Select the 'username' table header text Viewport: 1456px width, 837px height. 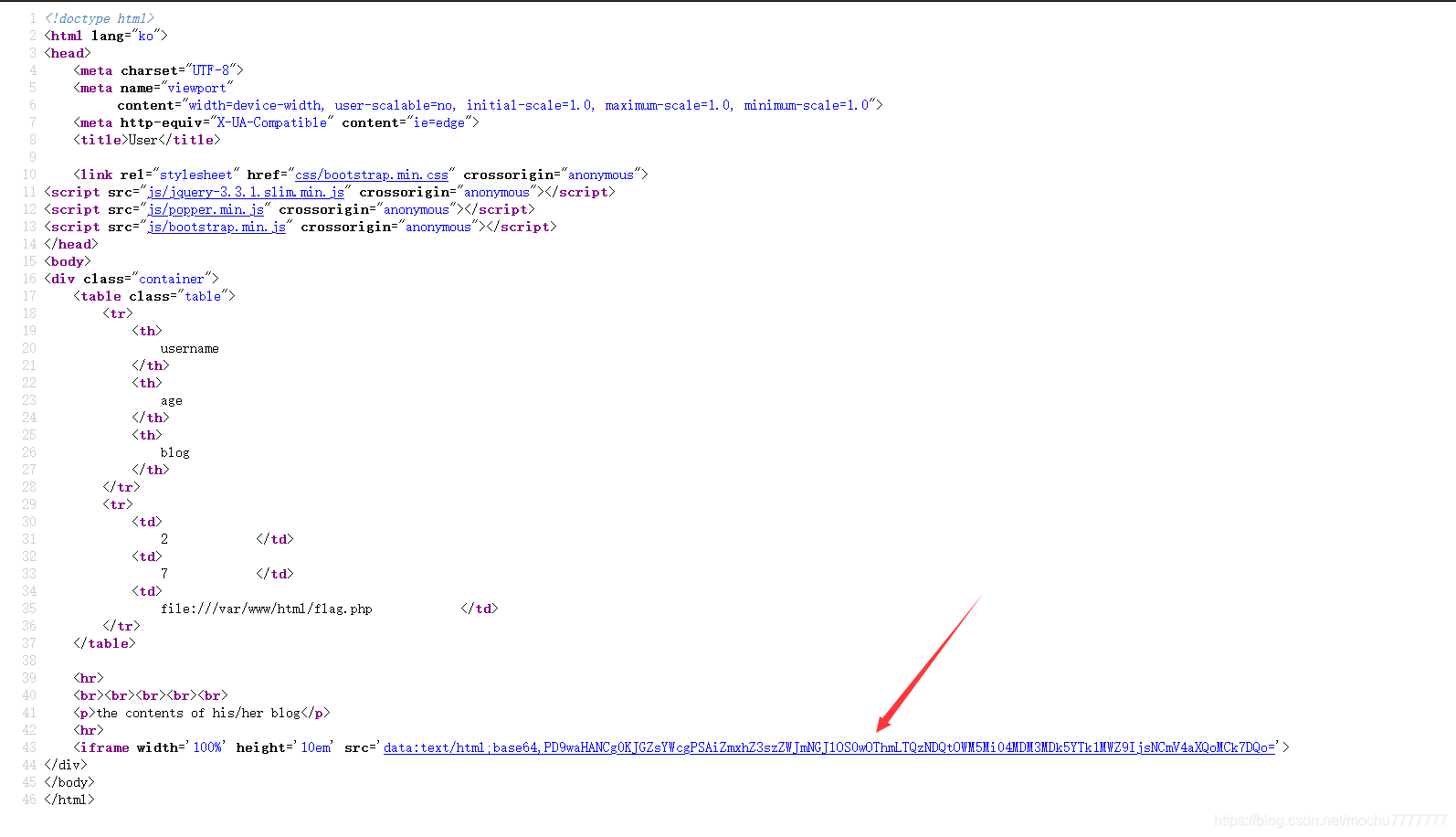(x=190, y=348)
